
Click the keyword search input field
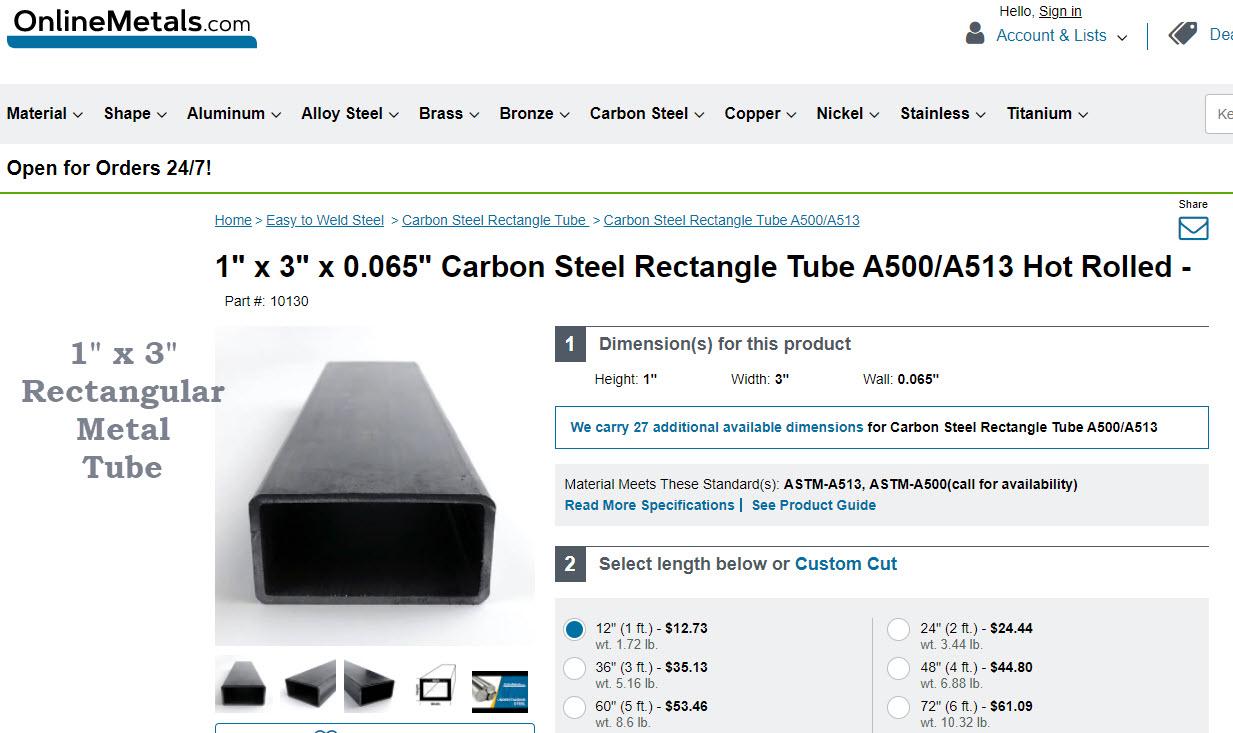tap(1222, 113)
